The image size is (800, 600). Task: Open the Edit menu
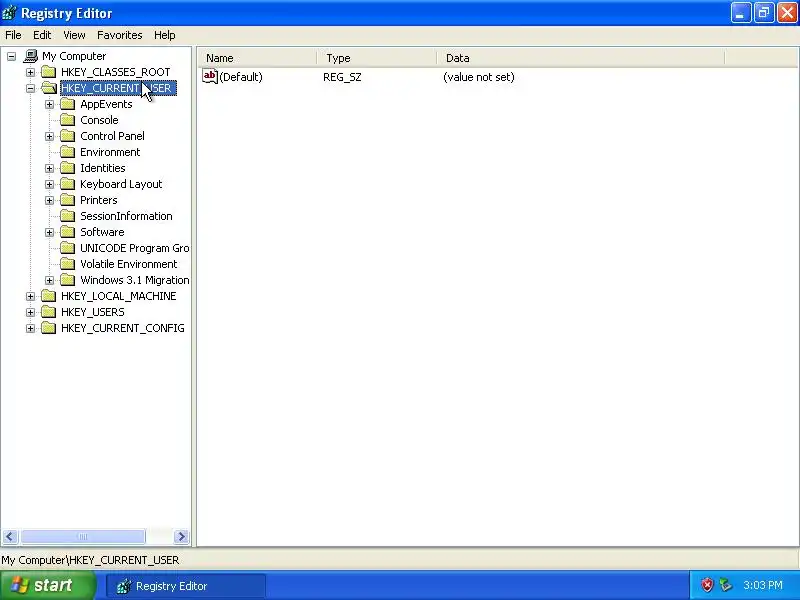42,35
